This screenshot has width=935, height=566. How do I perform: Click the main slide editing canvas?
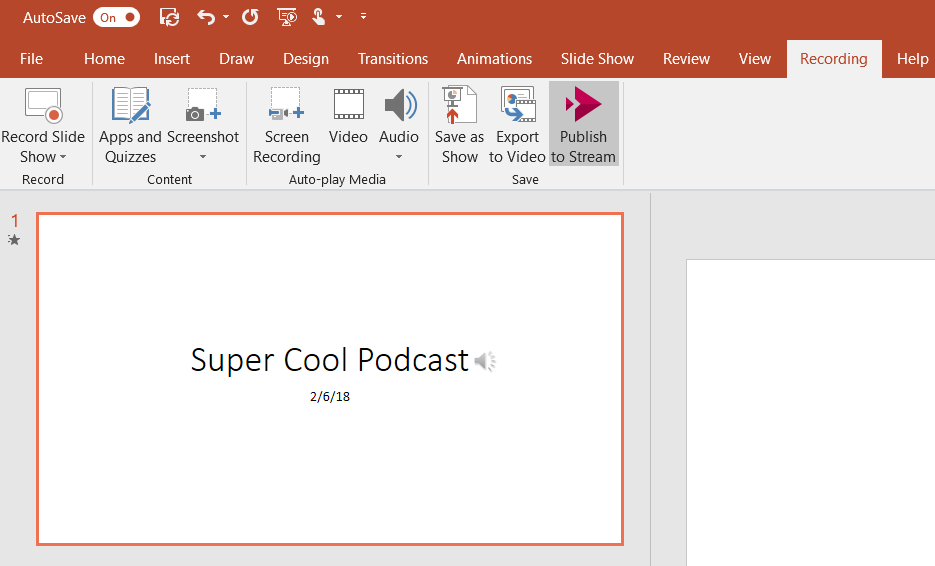coord(810,412)
